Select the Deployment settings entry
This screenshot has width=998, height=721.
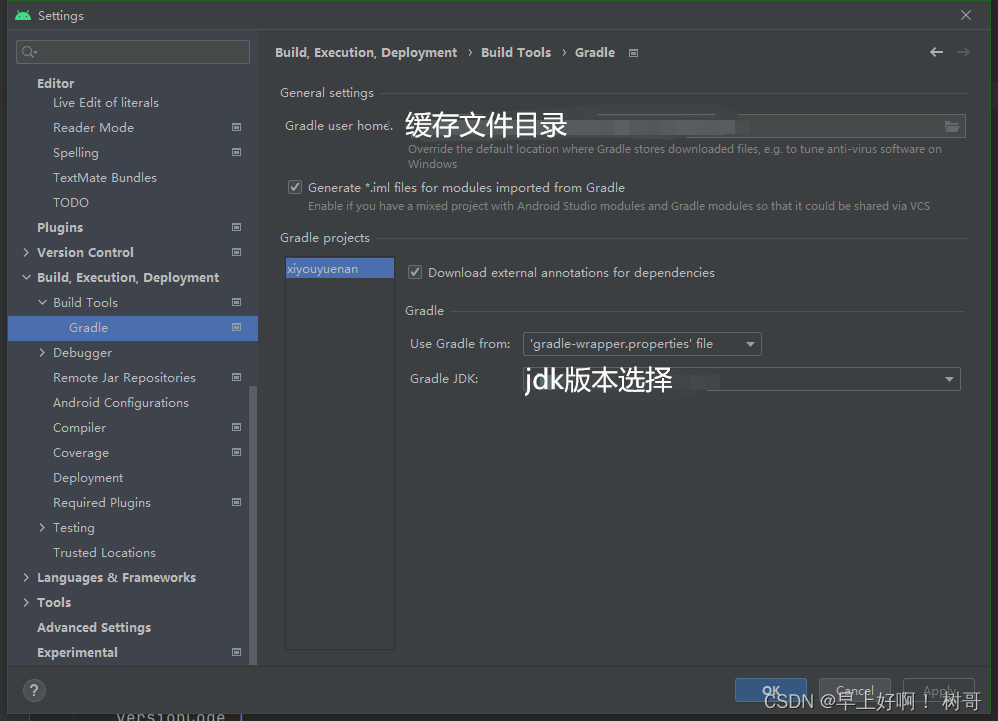pyautogui.click(x=88, y=478)
